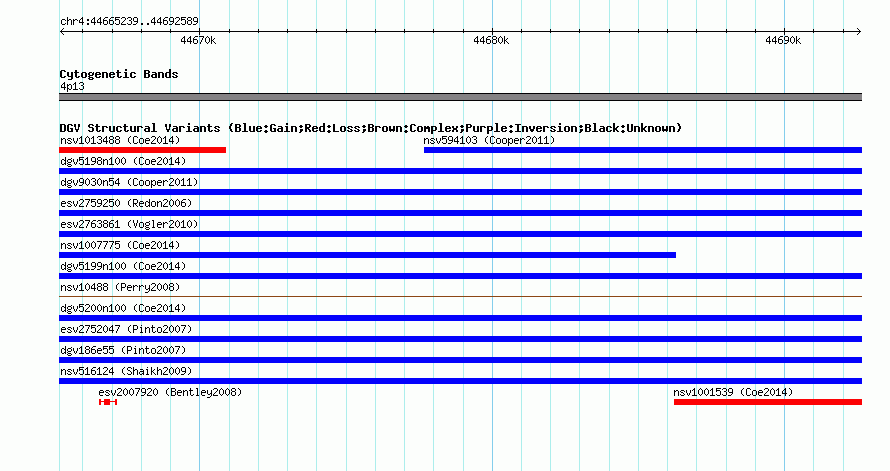Click the ruler's right arrowhead
Viewport: 890px width, 471px height.
[859, 32]
